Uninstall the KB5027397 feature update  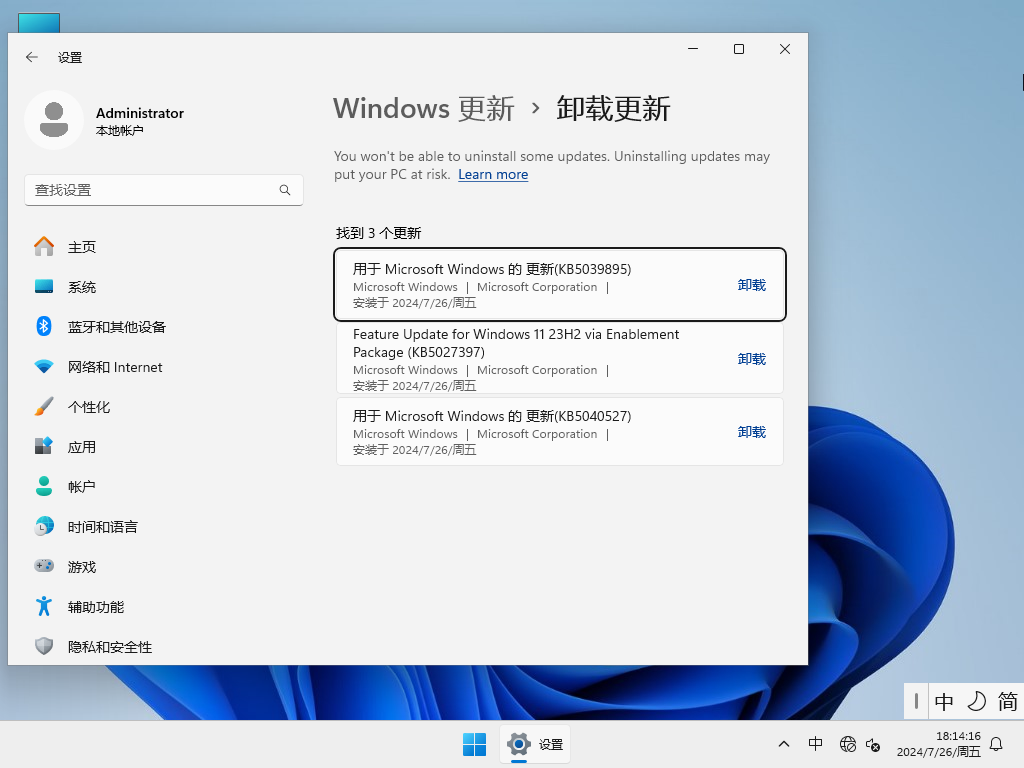click(751, 358)
